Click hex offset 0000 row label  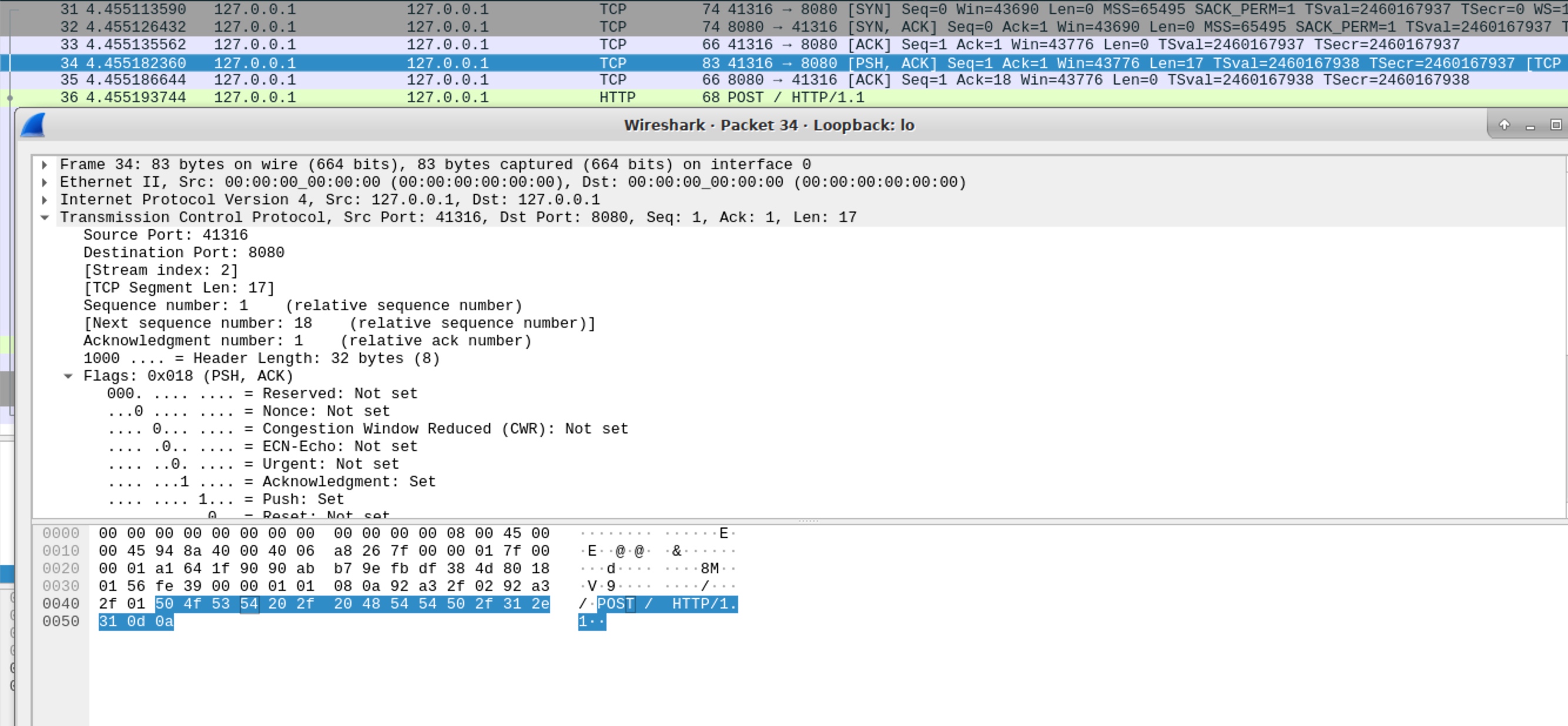point(61,535)
